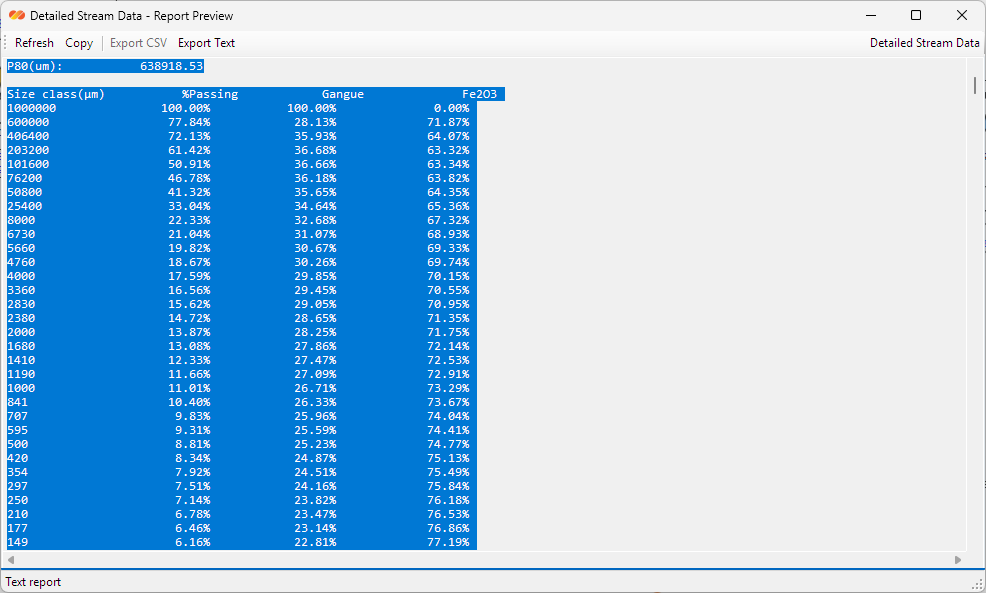Maximize the Report Preview window
986x593 pixels.
(x=916, y=16)
